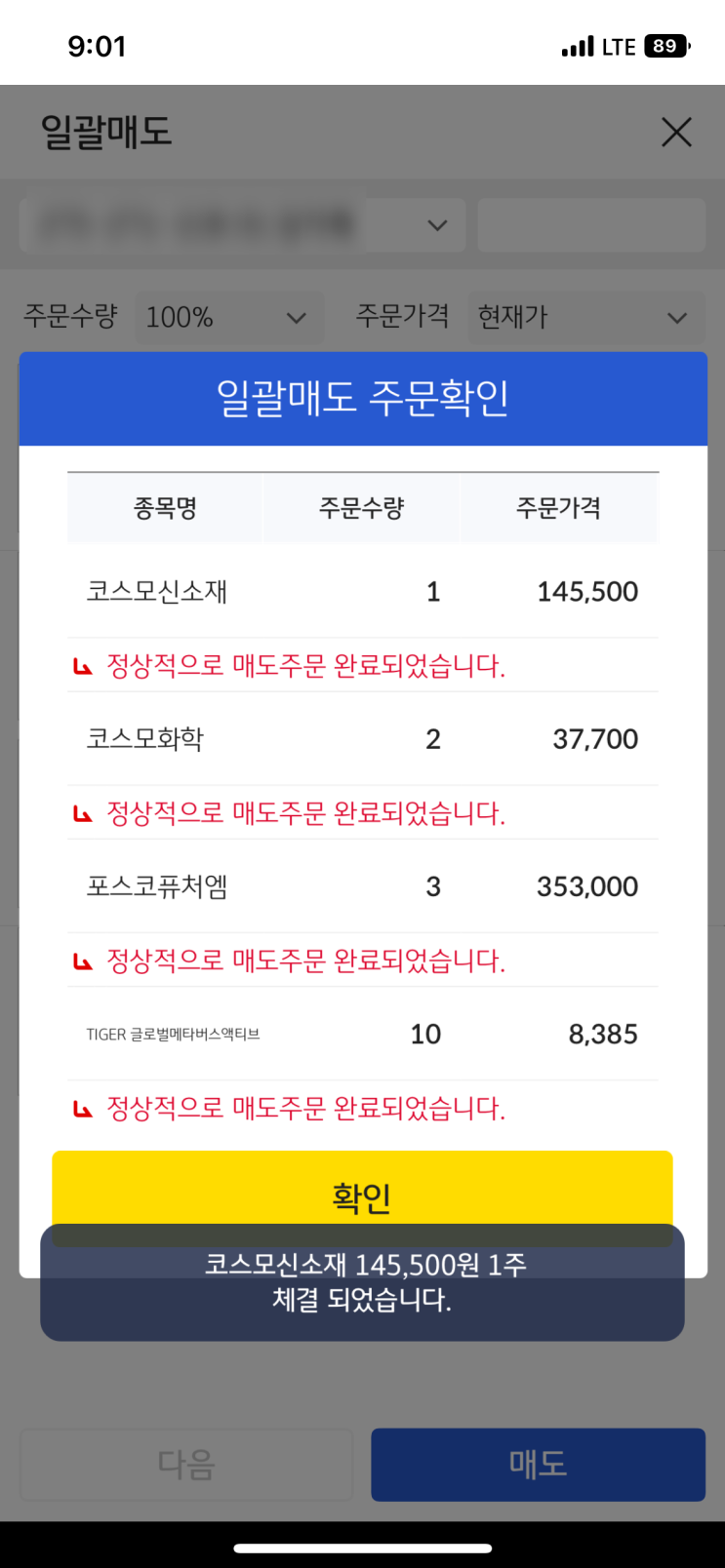
Task: Tap the red arrow icon under 포스코퓨처엠
Action: point(83,961)
